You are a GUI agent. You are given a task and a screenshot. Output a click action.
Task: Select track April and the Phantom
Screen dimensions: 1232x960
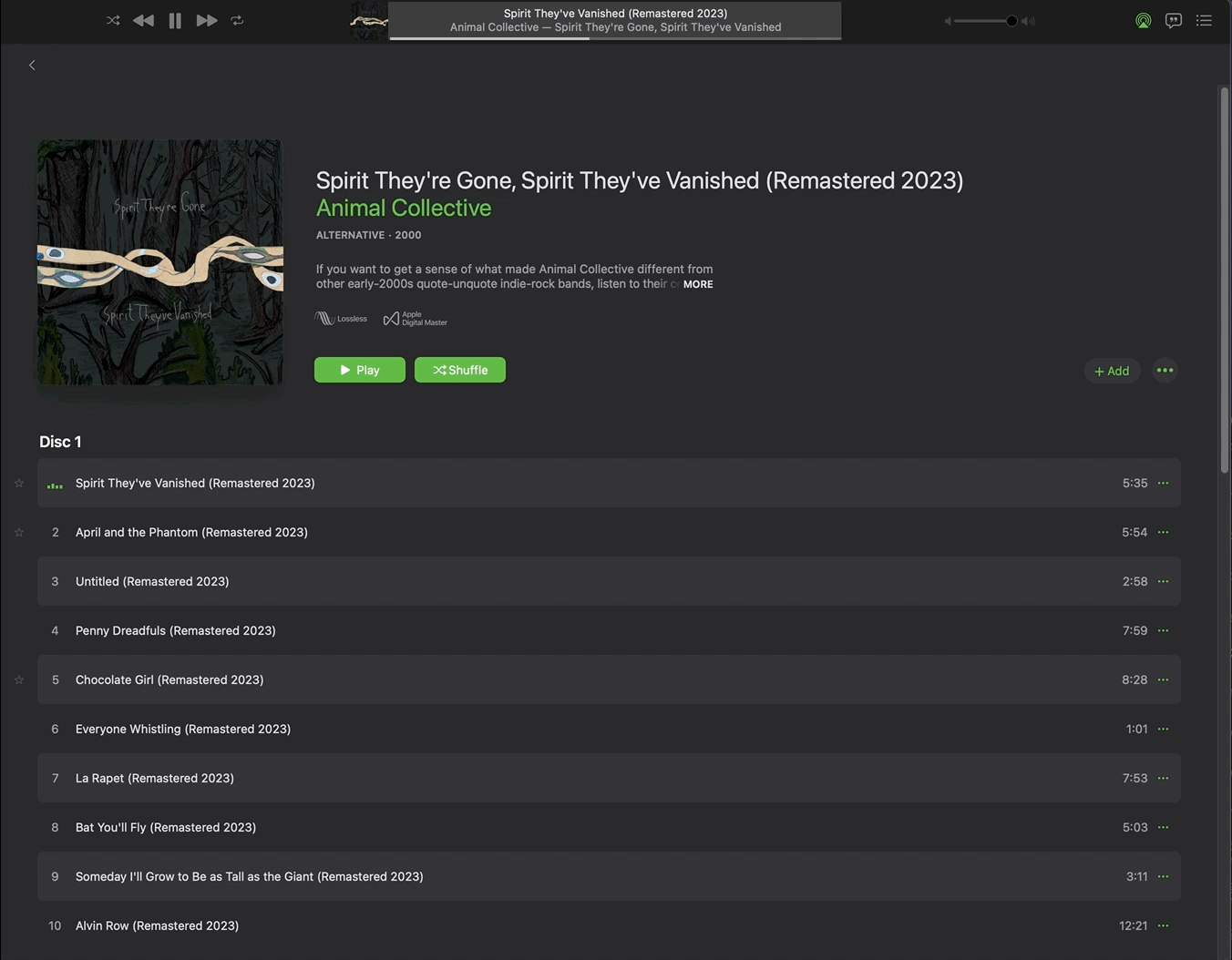pos(609,532)
